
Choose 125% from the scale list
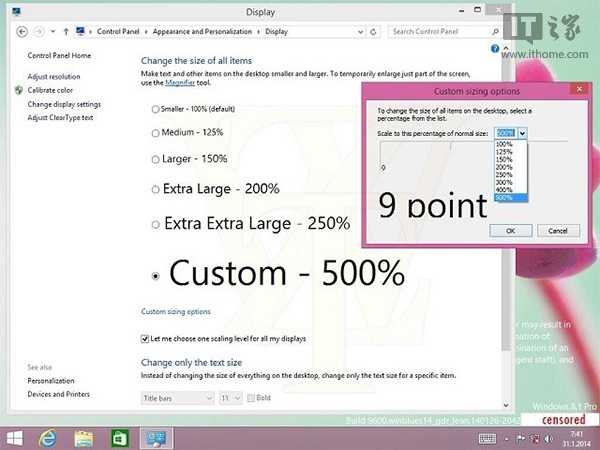coord(511,152)
